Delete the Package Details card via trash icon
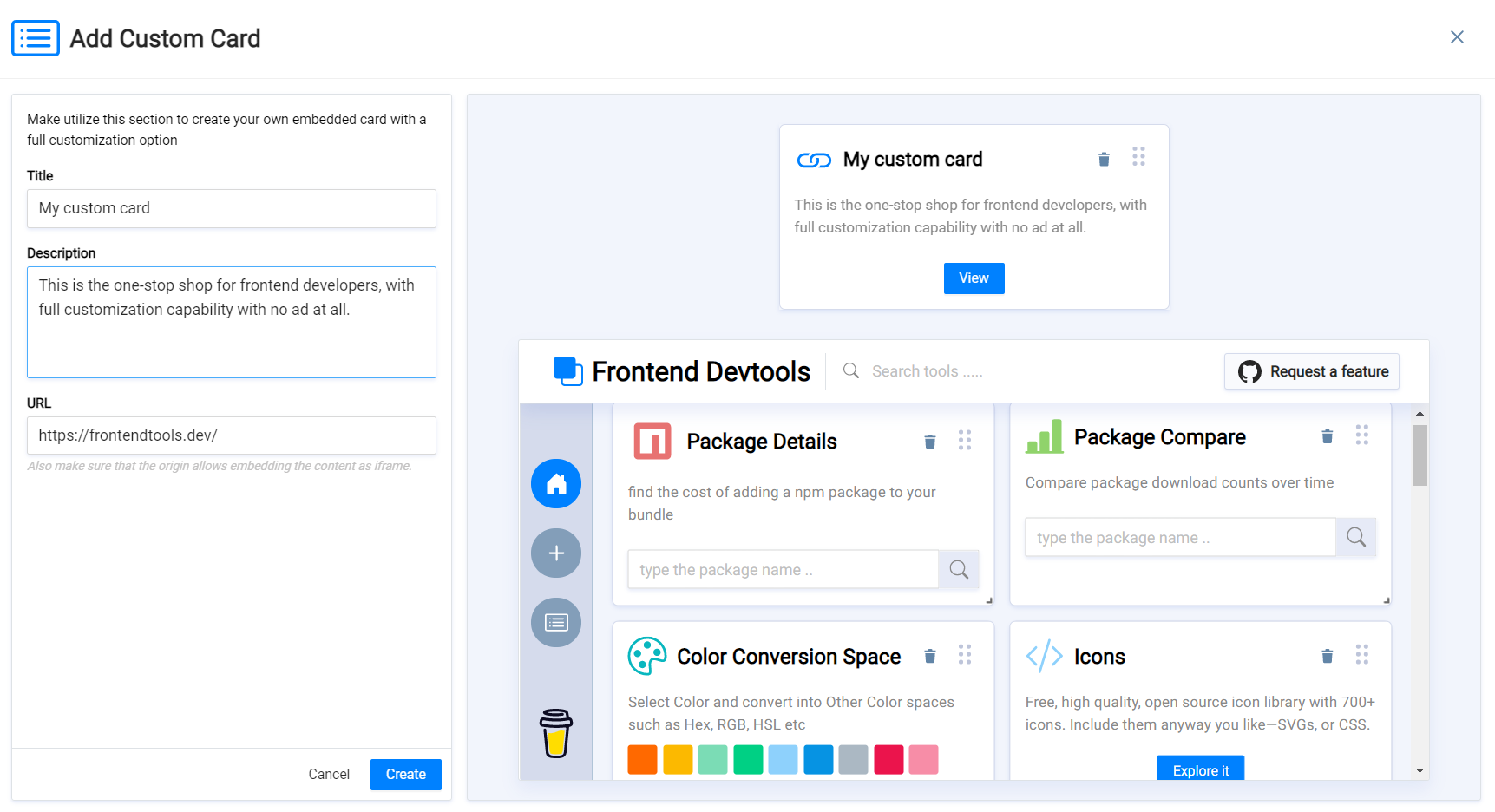The width and height of the screenshot is (1495, 812). (930, 441)
